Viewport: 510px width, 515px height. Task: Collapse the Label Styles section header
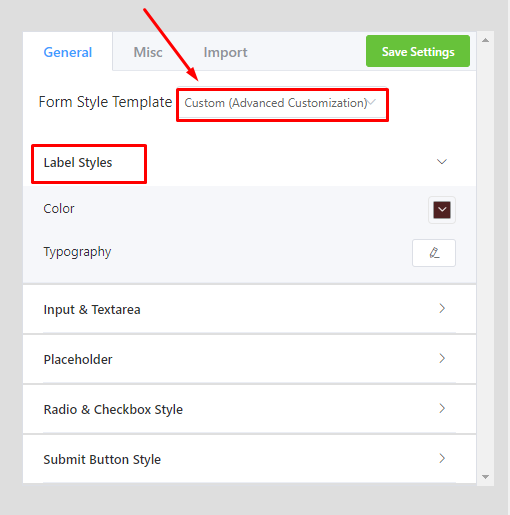249,163
